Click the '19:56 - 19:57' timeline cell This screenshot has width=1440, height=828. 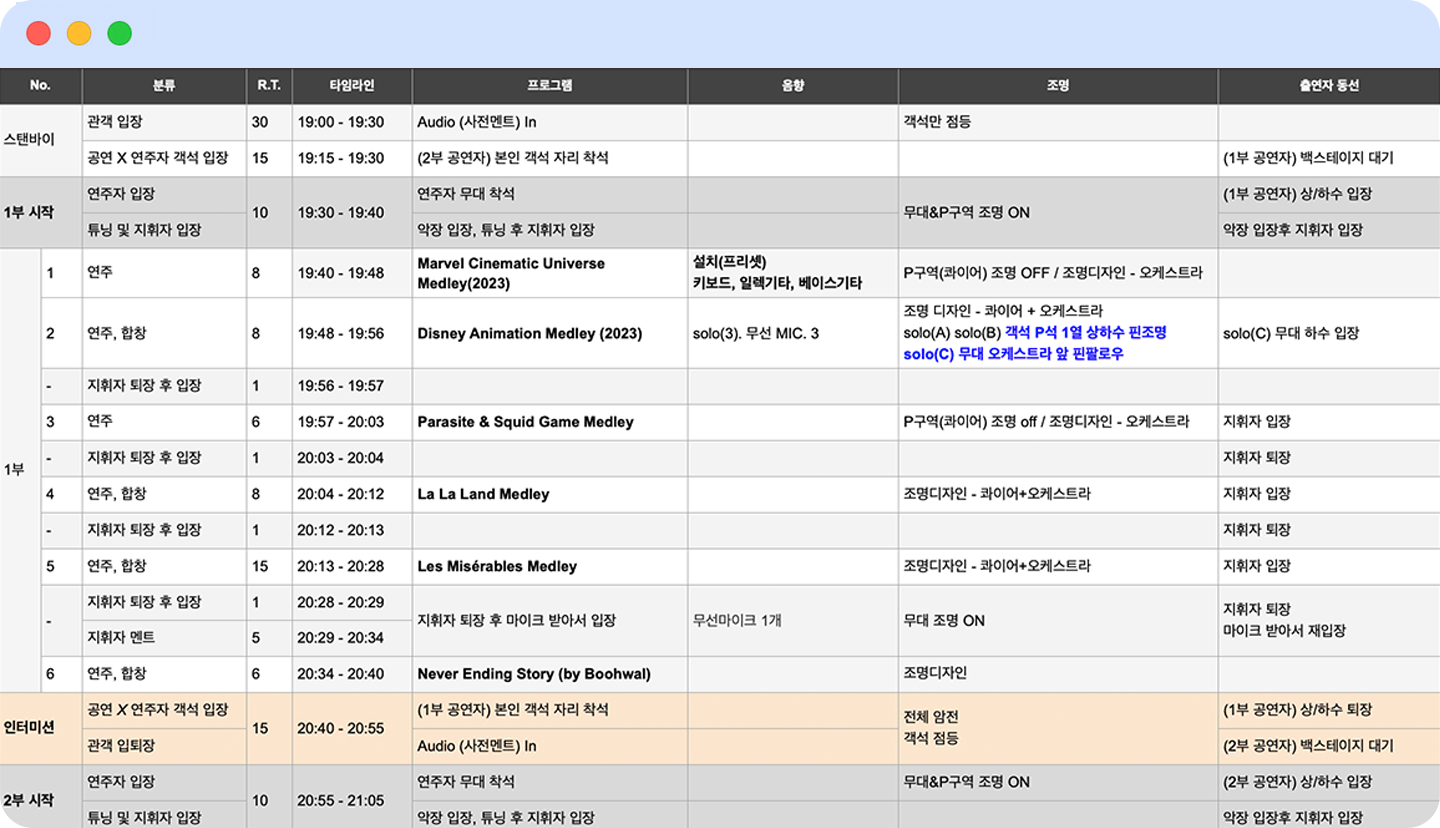pos(351,386)
